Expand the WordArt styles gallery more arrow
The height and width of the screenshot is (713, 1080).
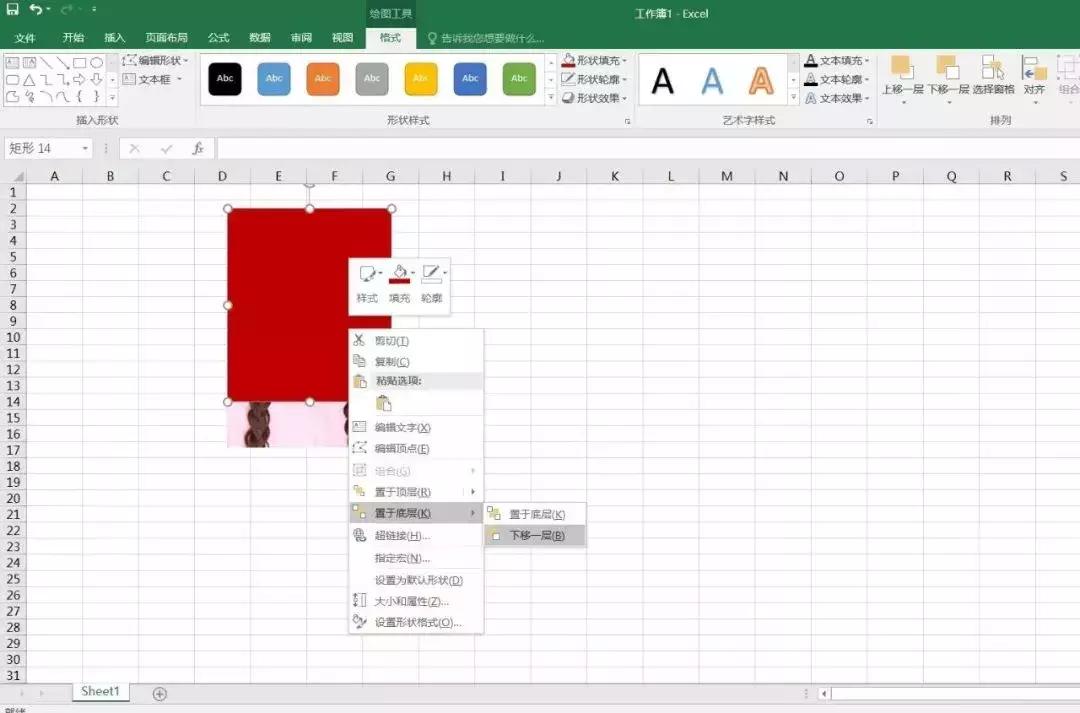[x=793, y=98]
